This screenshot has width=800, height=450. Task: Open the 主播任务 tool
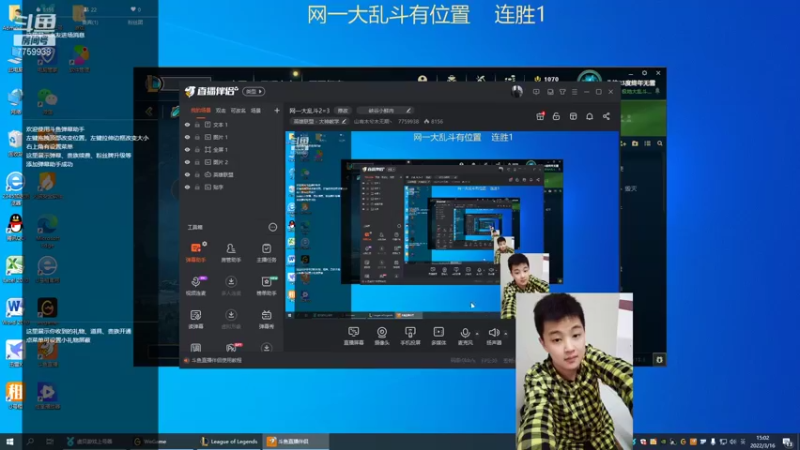(x=266, y=252)
